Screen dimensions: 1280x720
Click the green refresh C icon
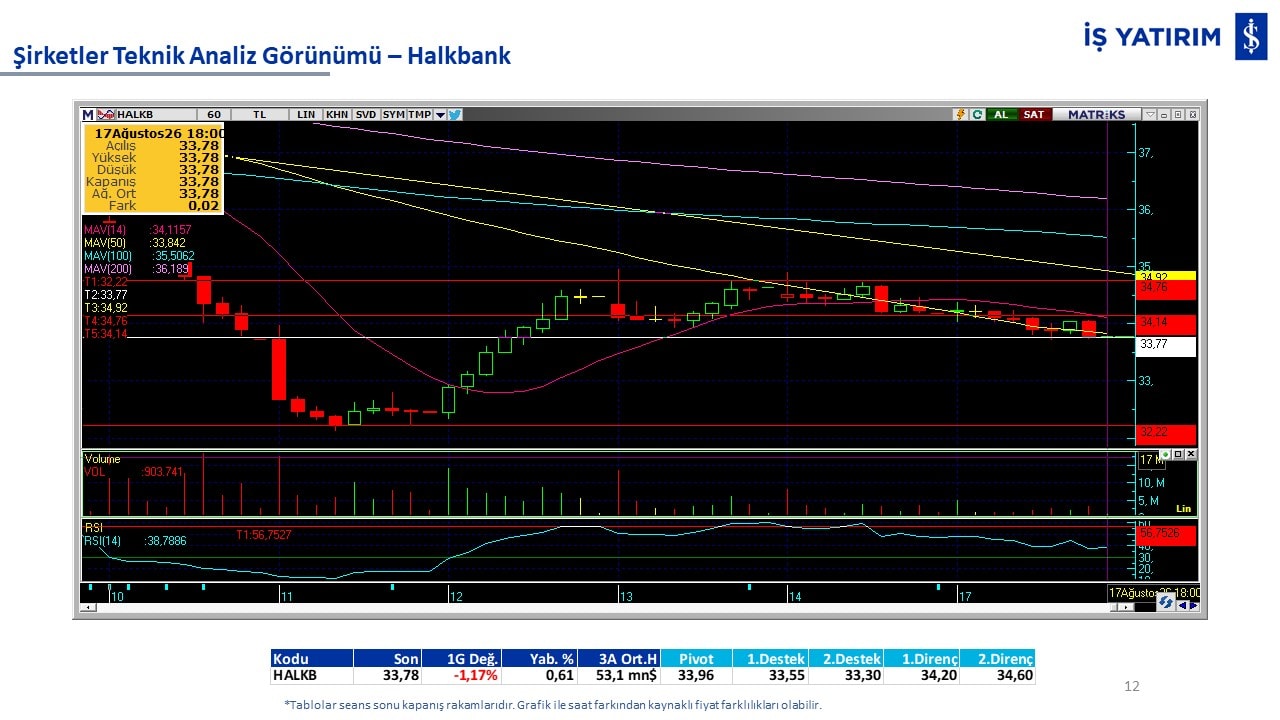(x=976, y=114)
